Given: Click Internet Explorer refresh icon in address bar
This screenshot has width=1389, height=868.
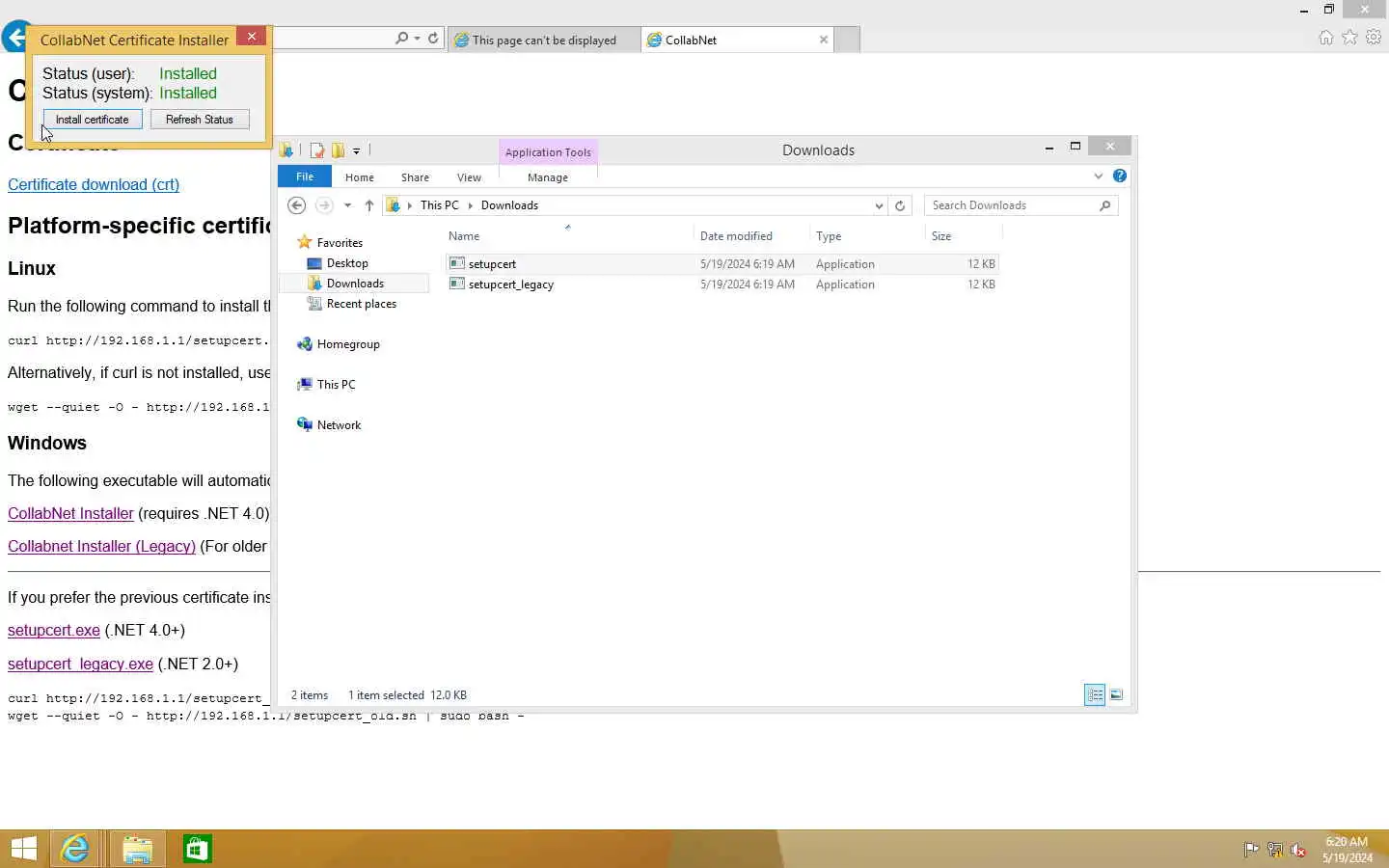Looking at the screenshot, I should pyautogui.click(x=433, y=39).
